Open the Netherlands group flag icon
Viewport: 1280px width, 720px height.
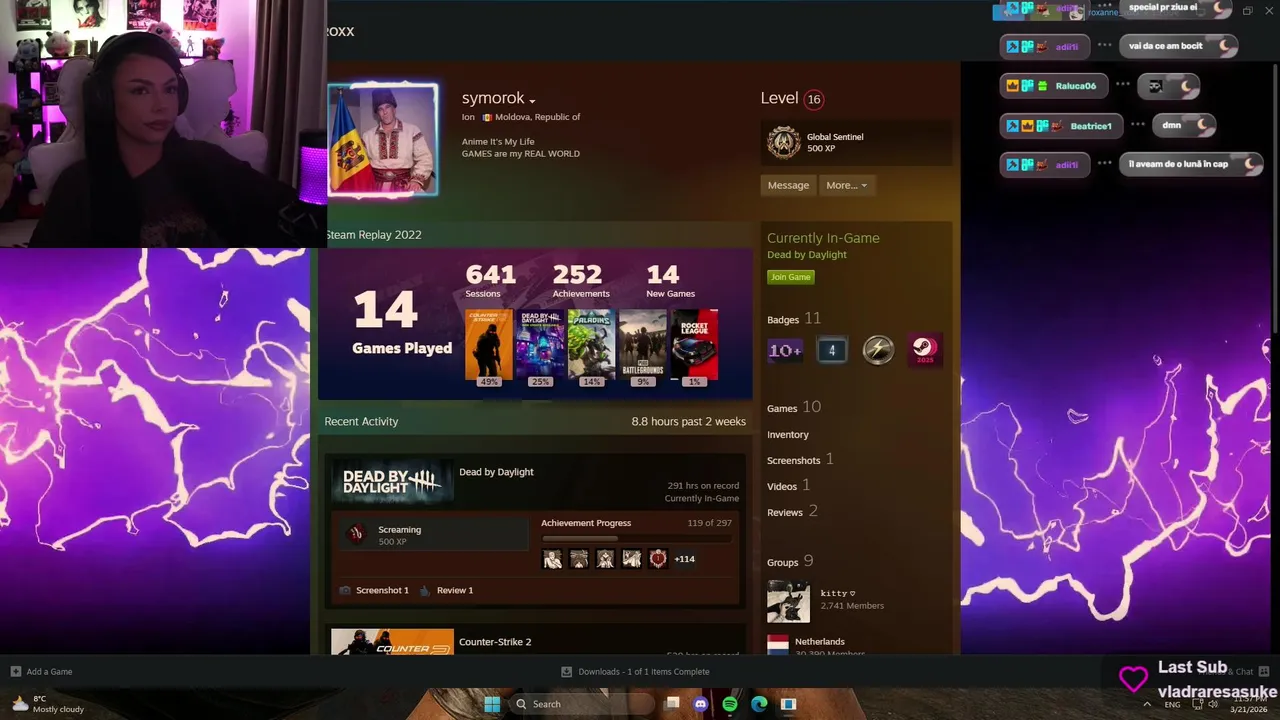tap(778, 645)
